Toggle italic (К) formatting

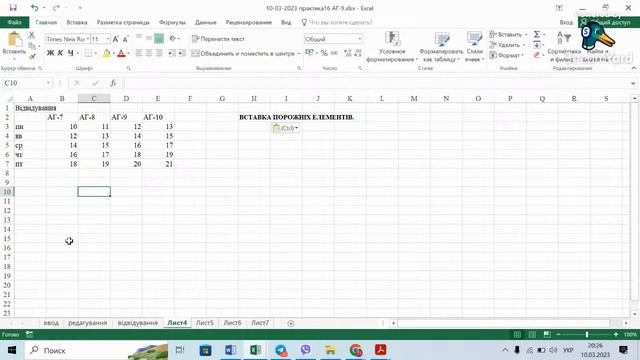60,53
